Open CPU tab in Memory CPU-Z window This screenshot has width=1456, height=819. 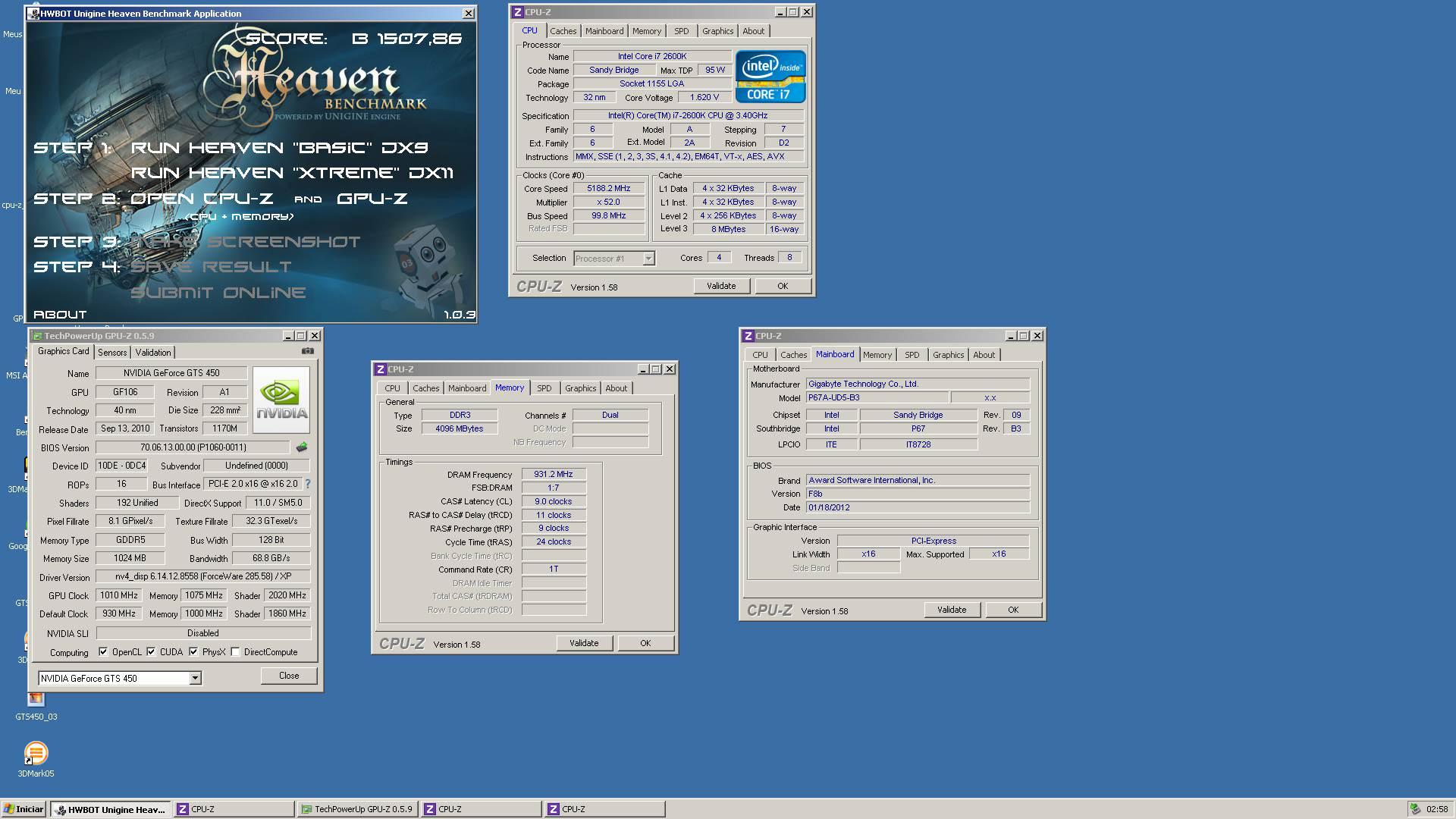click(x=392, y=388)
